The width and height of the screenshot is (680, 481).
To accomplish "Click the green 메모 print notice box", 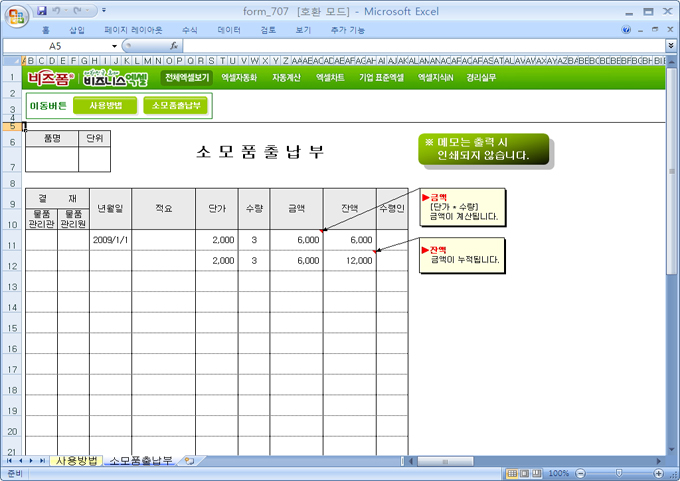I will tap(484, 149).
